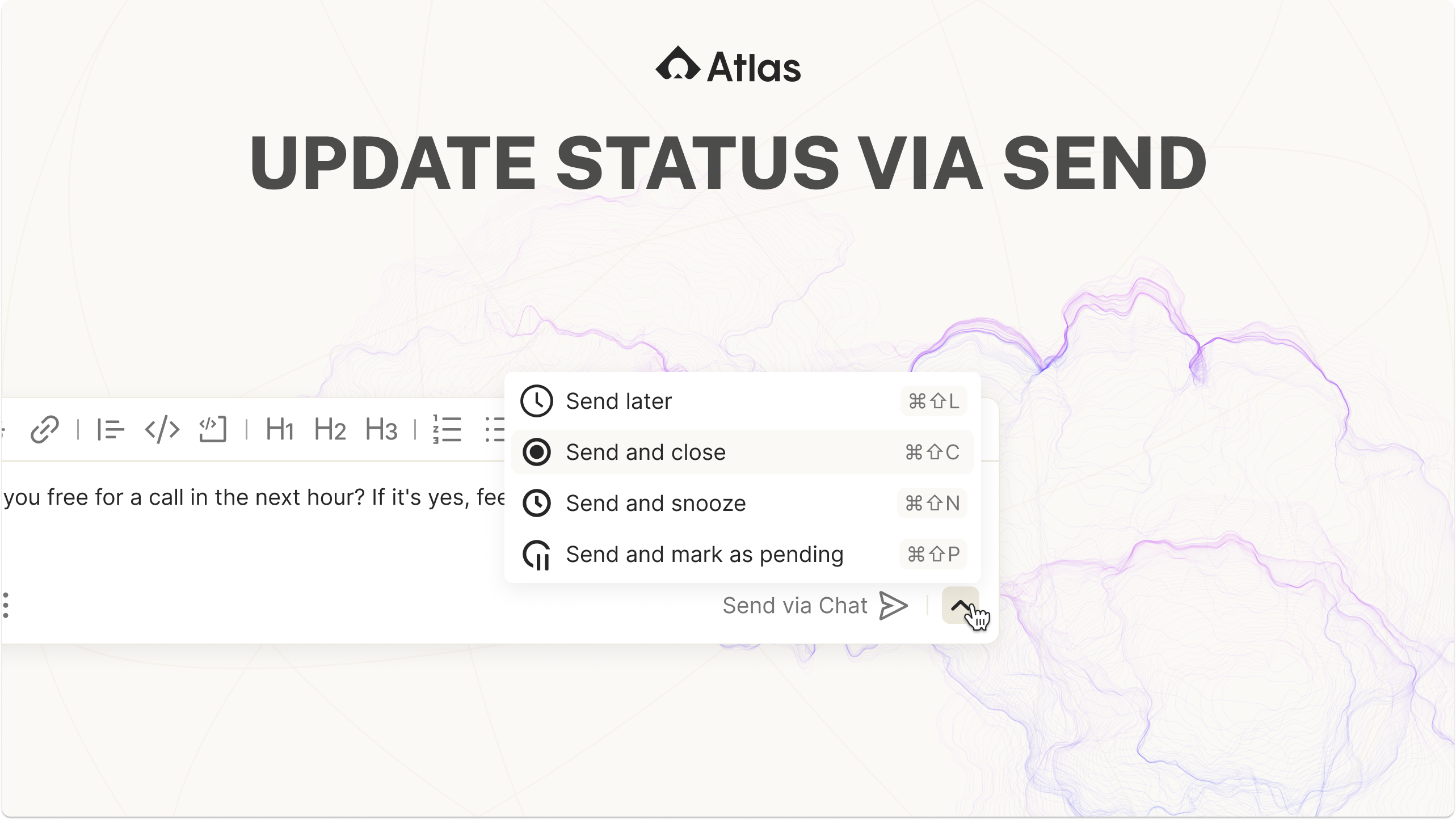Insert a code block

[x=213, y=429]
